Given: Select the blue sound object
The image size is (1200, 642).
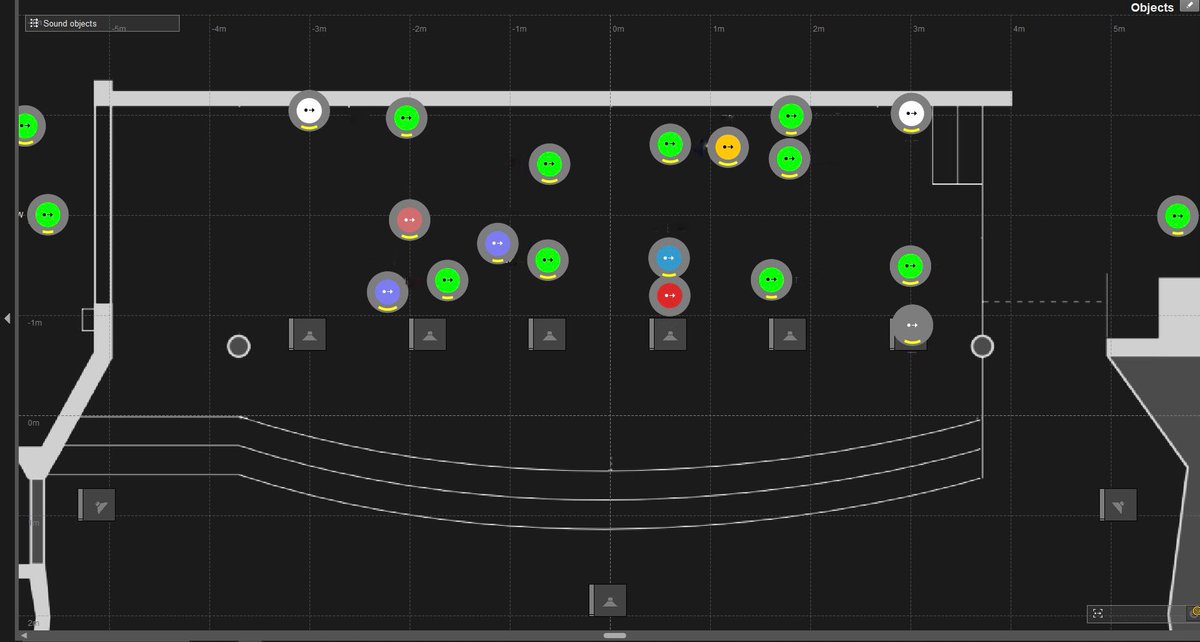Looking at the screenshot, I should (x=669, y=259).
